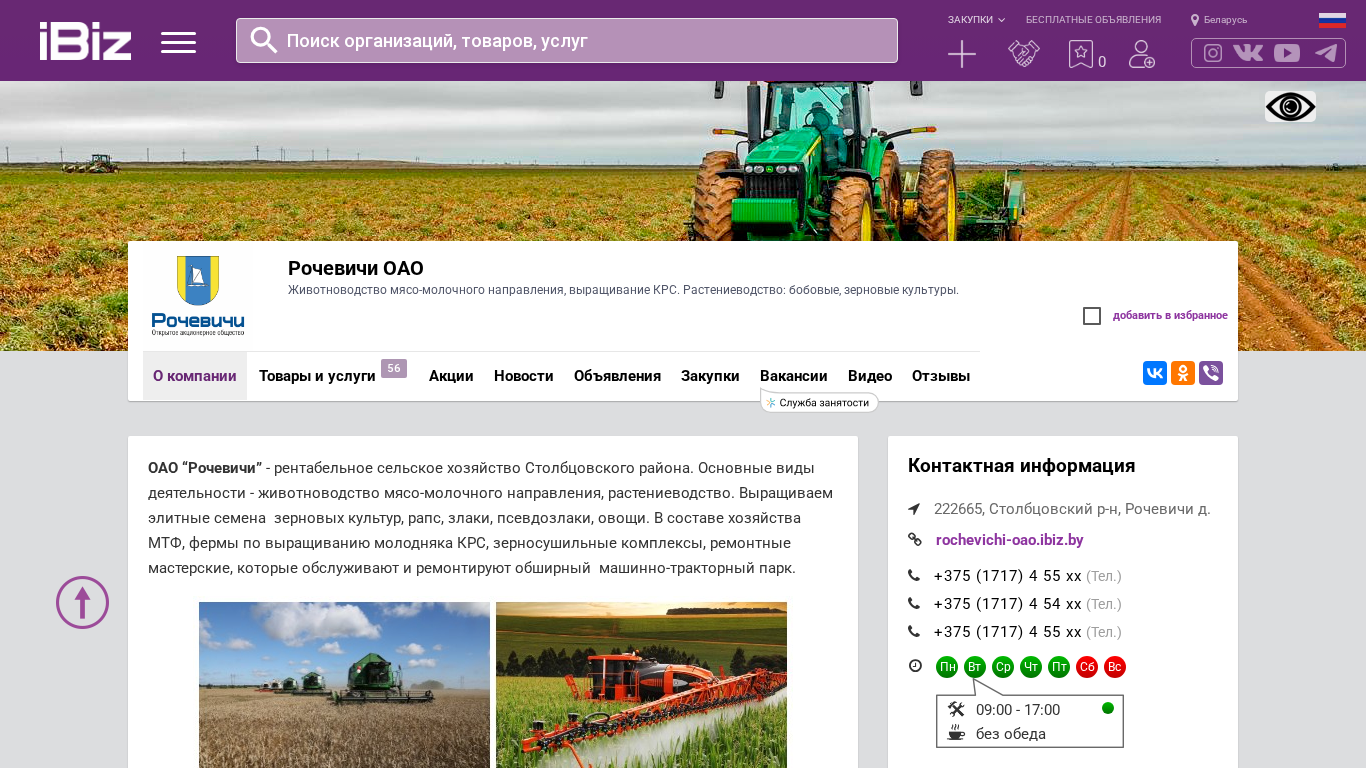Image resolution: width=1366 pixels, height=768 pixels.
Task: Focus the organization search field
Action: click(x=567, y=40)
